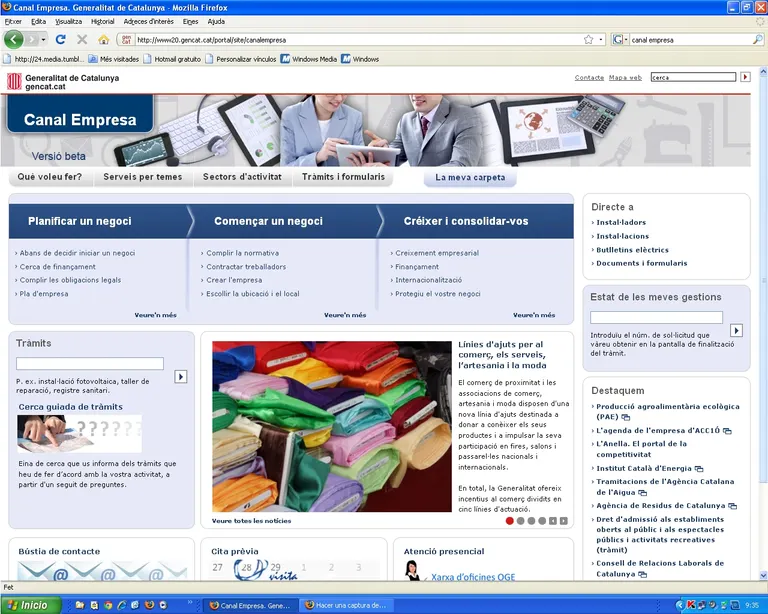Open the 'Tràmits i formularis' tab
Screen dimensions: 768x614
coord(343,177)
